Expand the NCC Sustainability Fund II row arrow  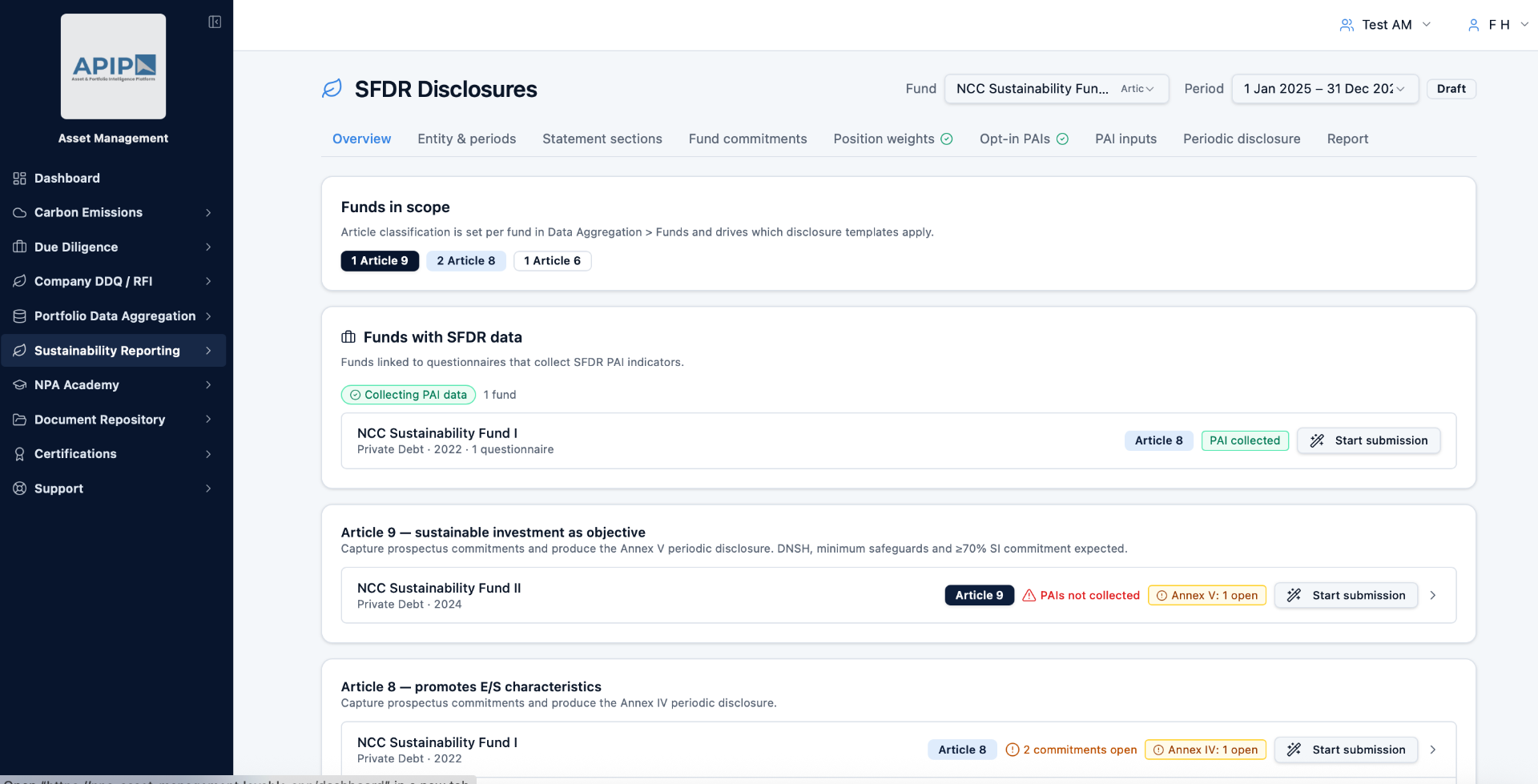[1433, 595]
